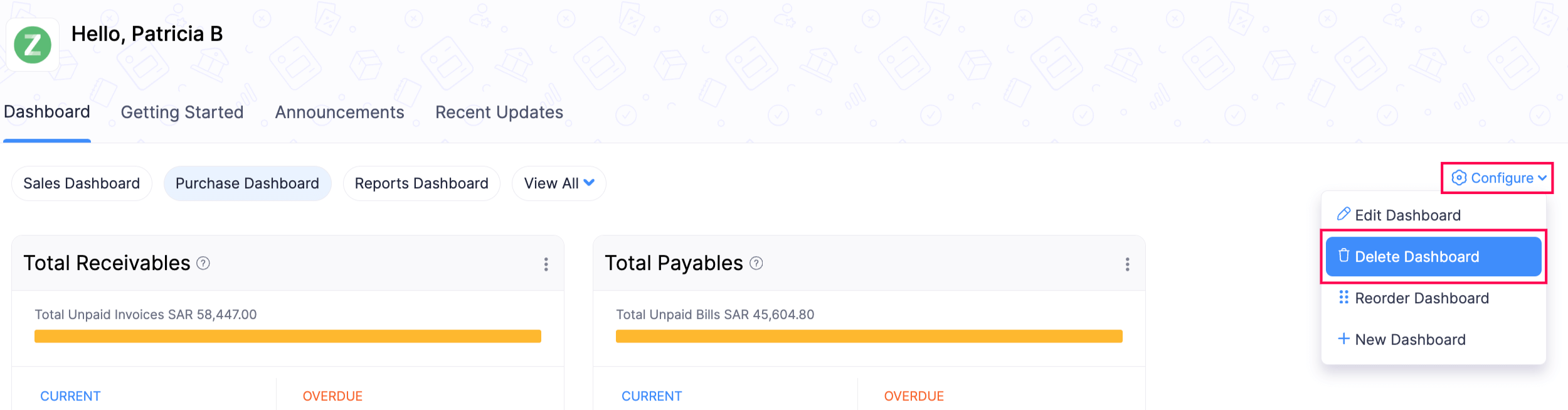1568x410 pixels.
Task: Open Total Payables three-dot options menu
Action: (x=1127, y=264)
